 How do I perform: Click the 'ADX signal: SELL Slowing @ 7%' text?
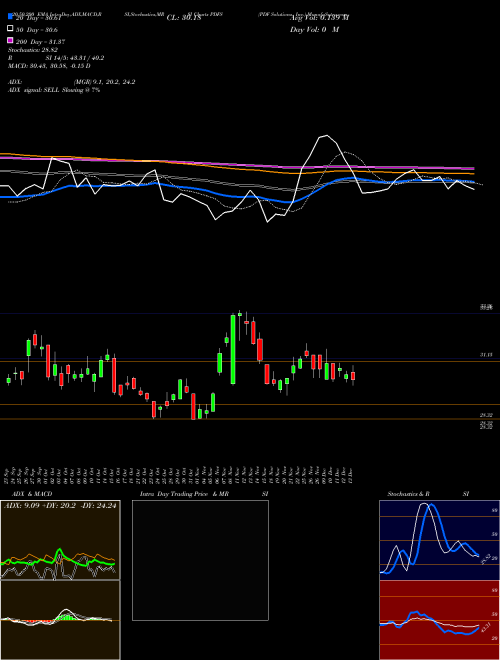(x=54, y=90)
